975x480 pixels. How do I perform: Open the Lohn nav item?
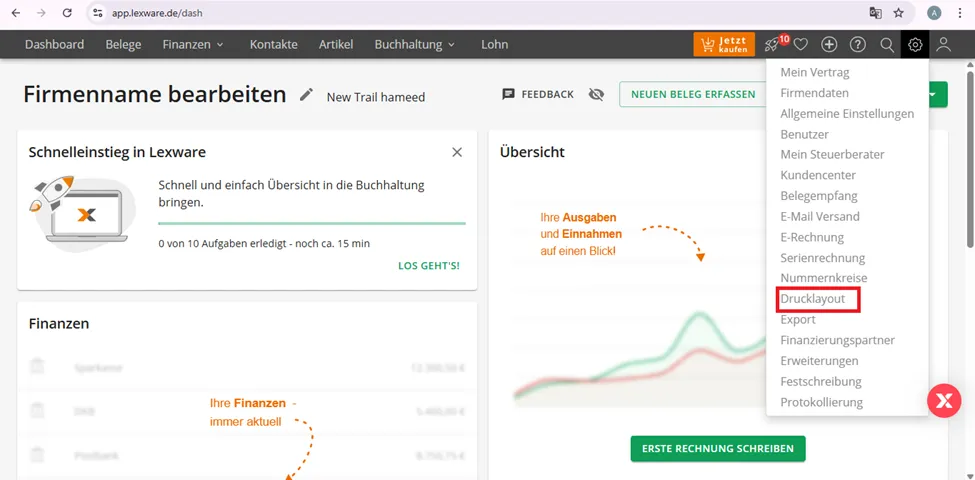[x=494, y=45]
